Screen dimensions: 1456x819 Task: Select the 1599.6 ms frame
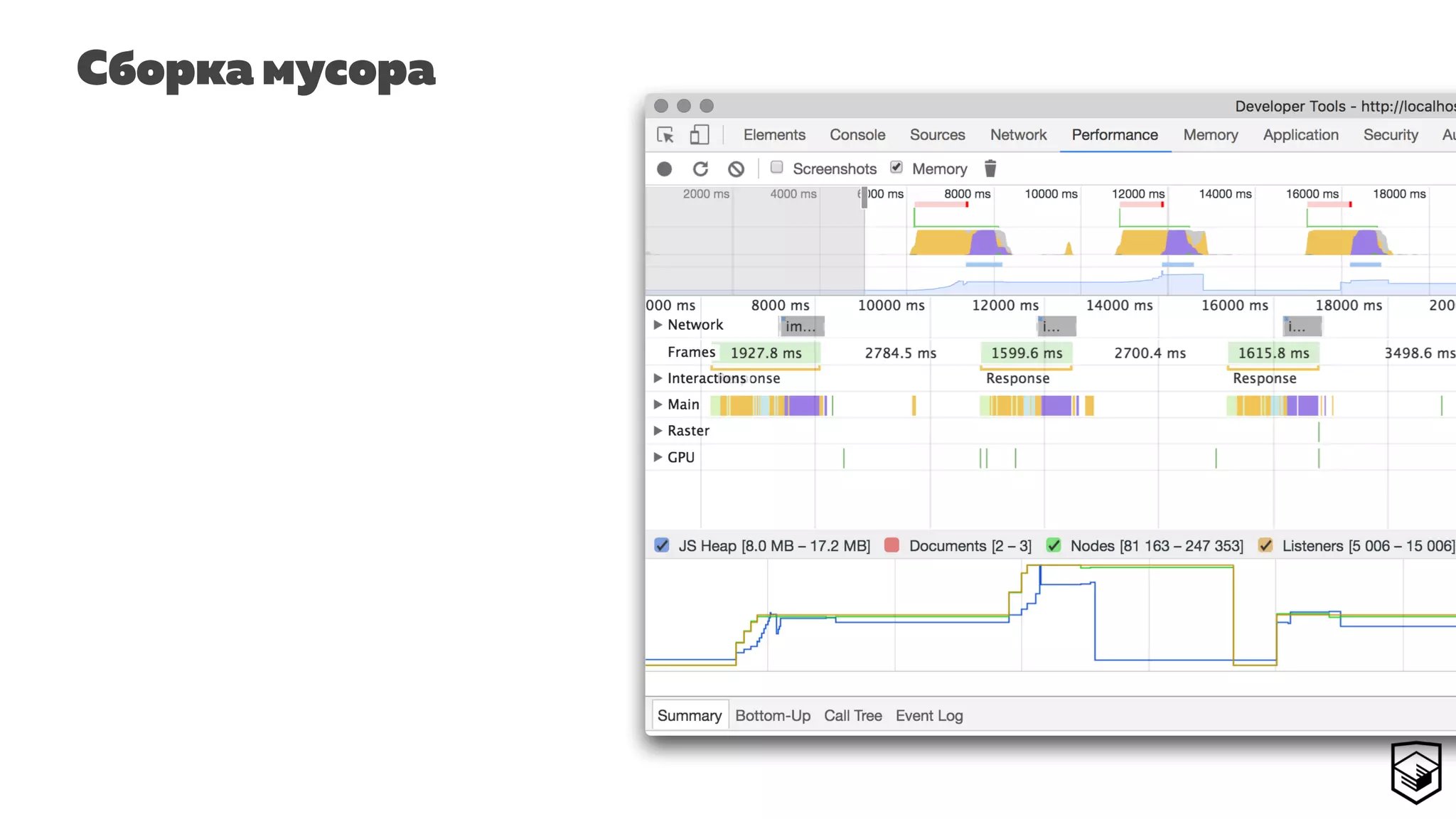click(x=1026, y=353)
